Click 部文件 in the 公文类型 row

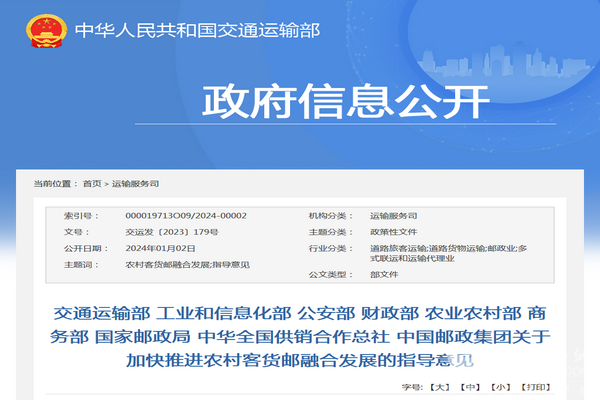[384, 274]
